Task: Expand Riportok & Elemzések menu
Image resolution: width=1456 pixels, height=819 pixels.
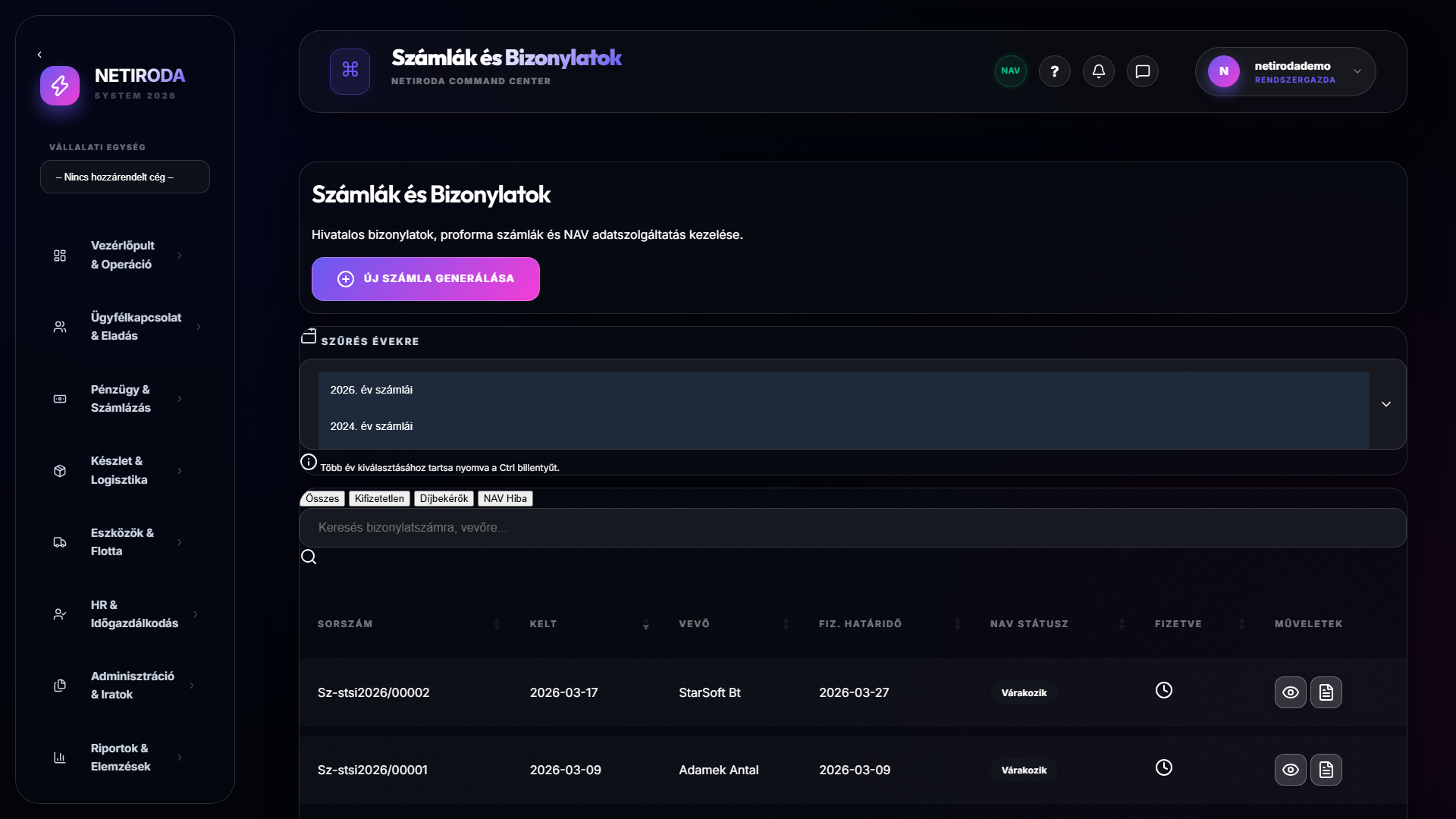Action: tap(125, 758)
